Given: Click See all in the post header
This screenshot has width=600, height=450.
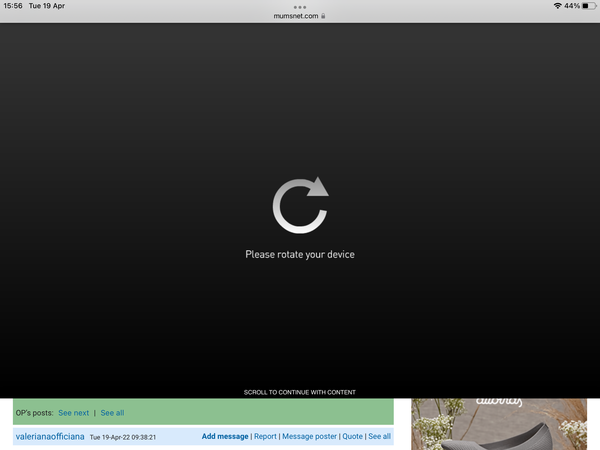Looking at the screenshot, I should click(380, 437).
